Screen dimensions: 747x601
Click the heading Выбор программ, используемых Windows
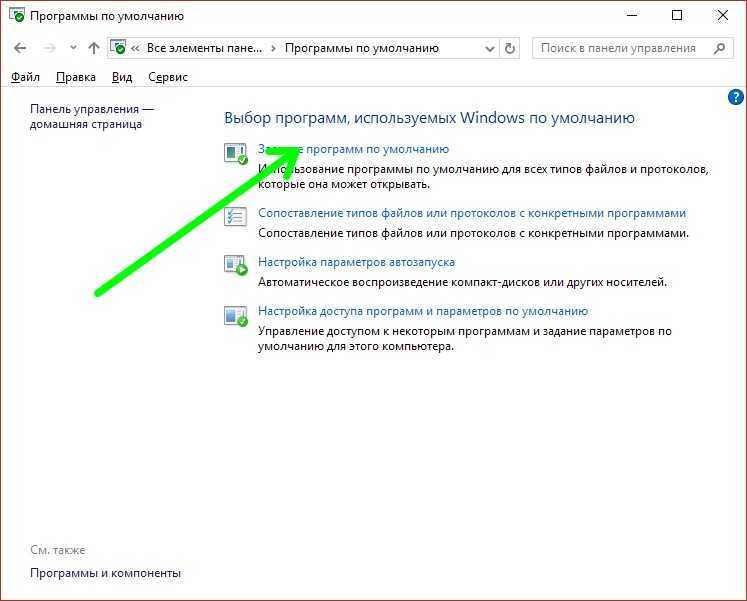429,118
